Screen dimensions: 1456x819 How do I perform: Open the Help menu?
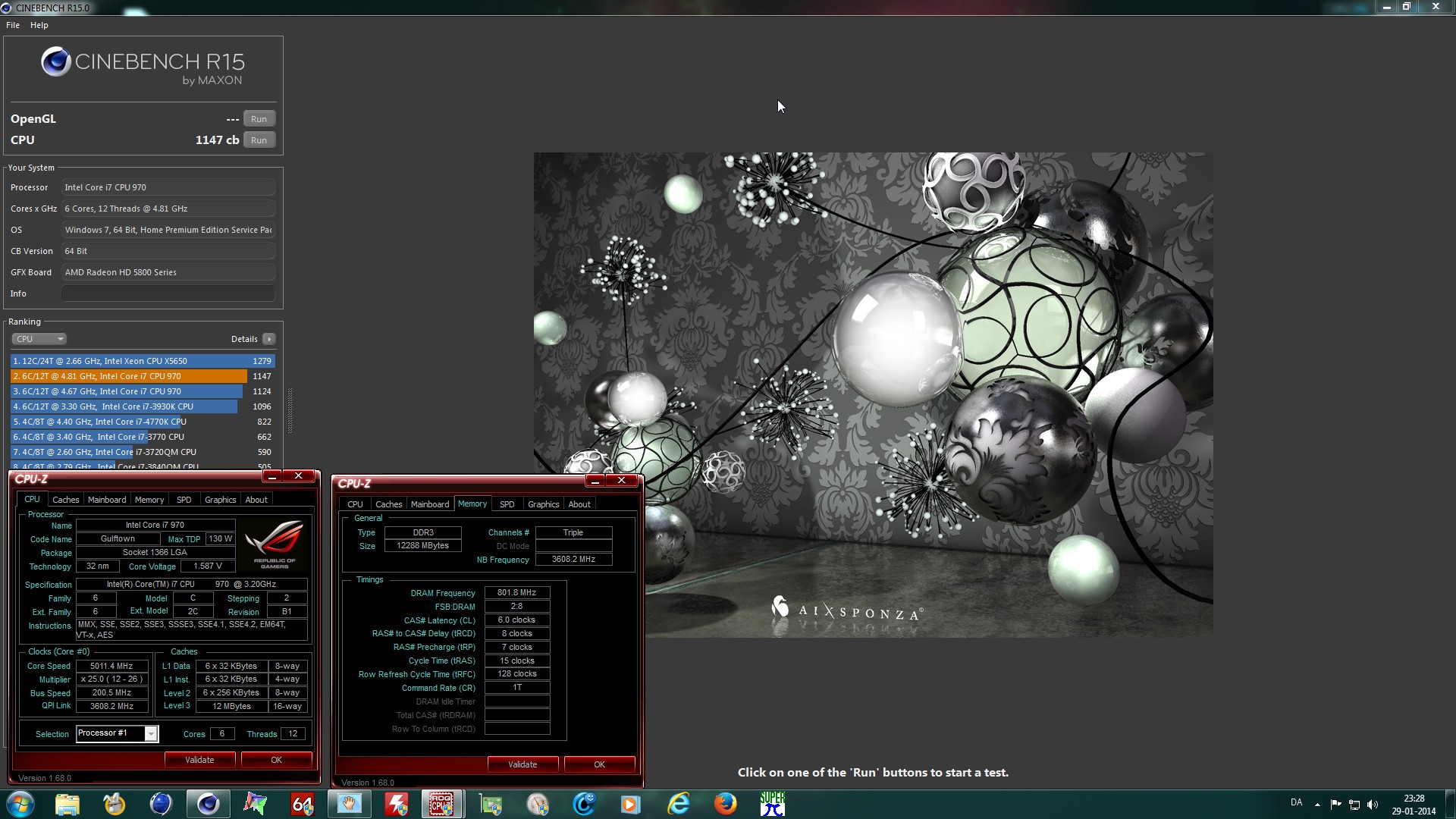39,25
